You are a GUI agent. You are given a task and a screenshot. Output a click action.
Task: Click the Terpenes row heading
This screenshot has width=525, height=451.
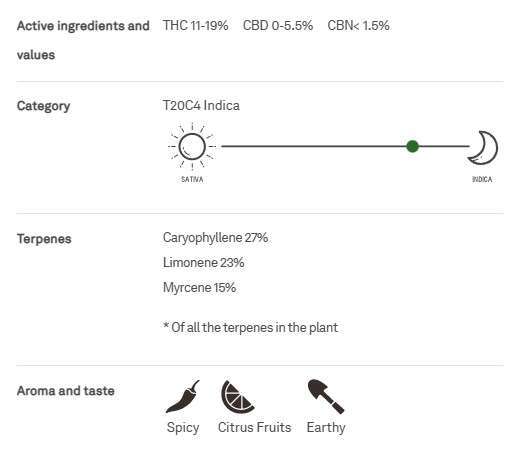coord(44,239)
